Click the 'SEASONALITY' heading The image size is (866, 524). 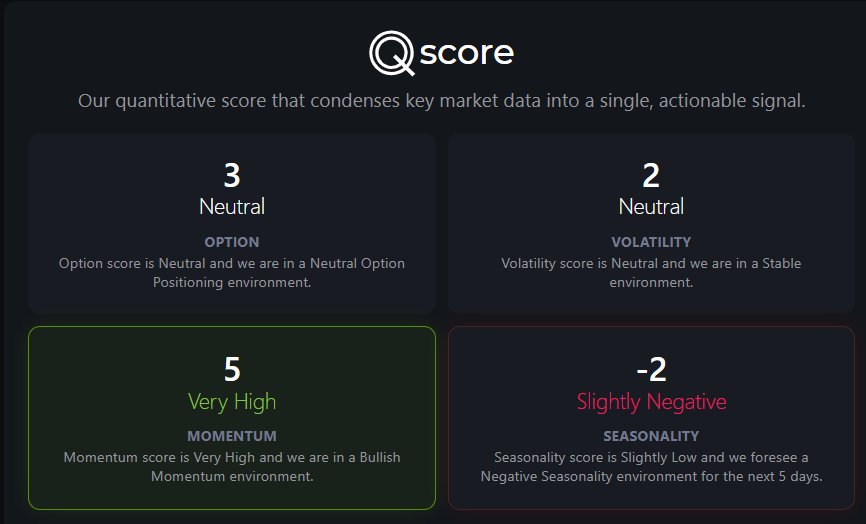click(651, 436)
